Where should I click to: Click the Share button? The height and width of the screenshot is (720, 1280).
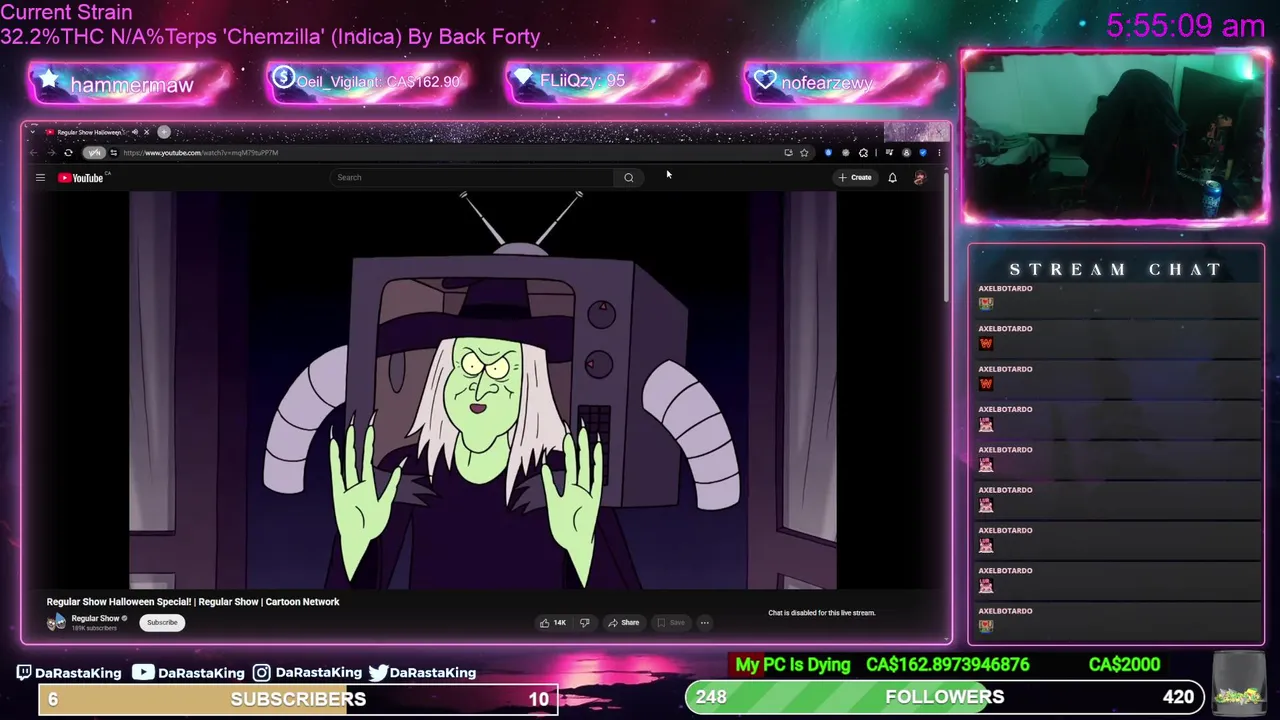click(624, 622)
